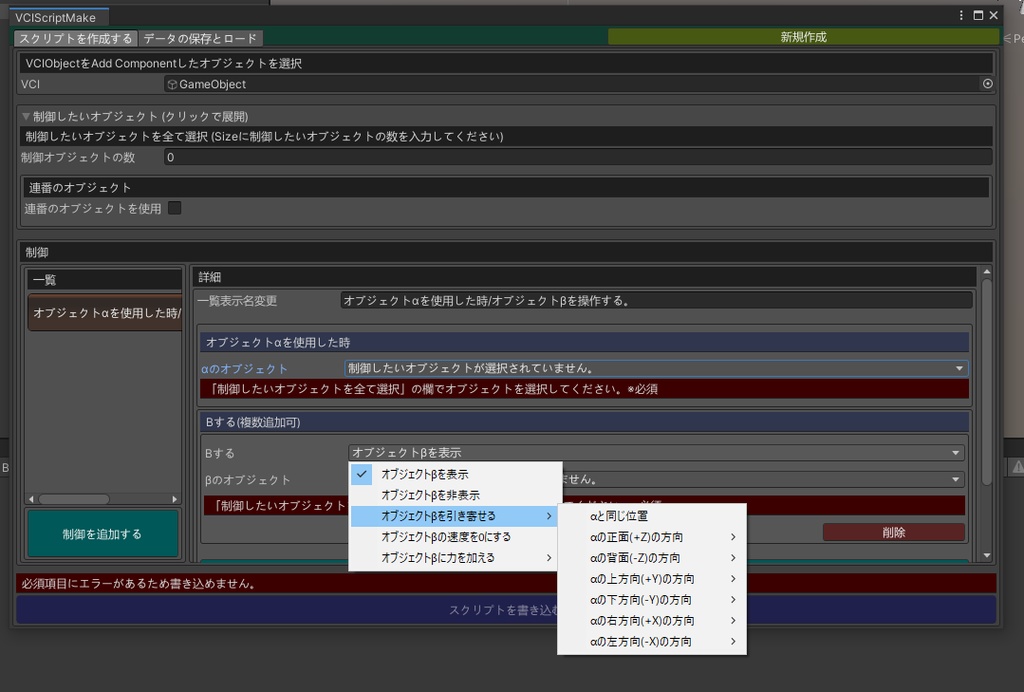This screenshot has height=692, width=1024.
Task: Expand the αの上方向(+Y)の方向 submenu
Action: pyautogui.click(x=651, y=578)
